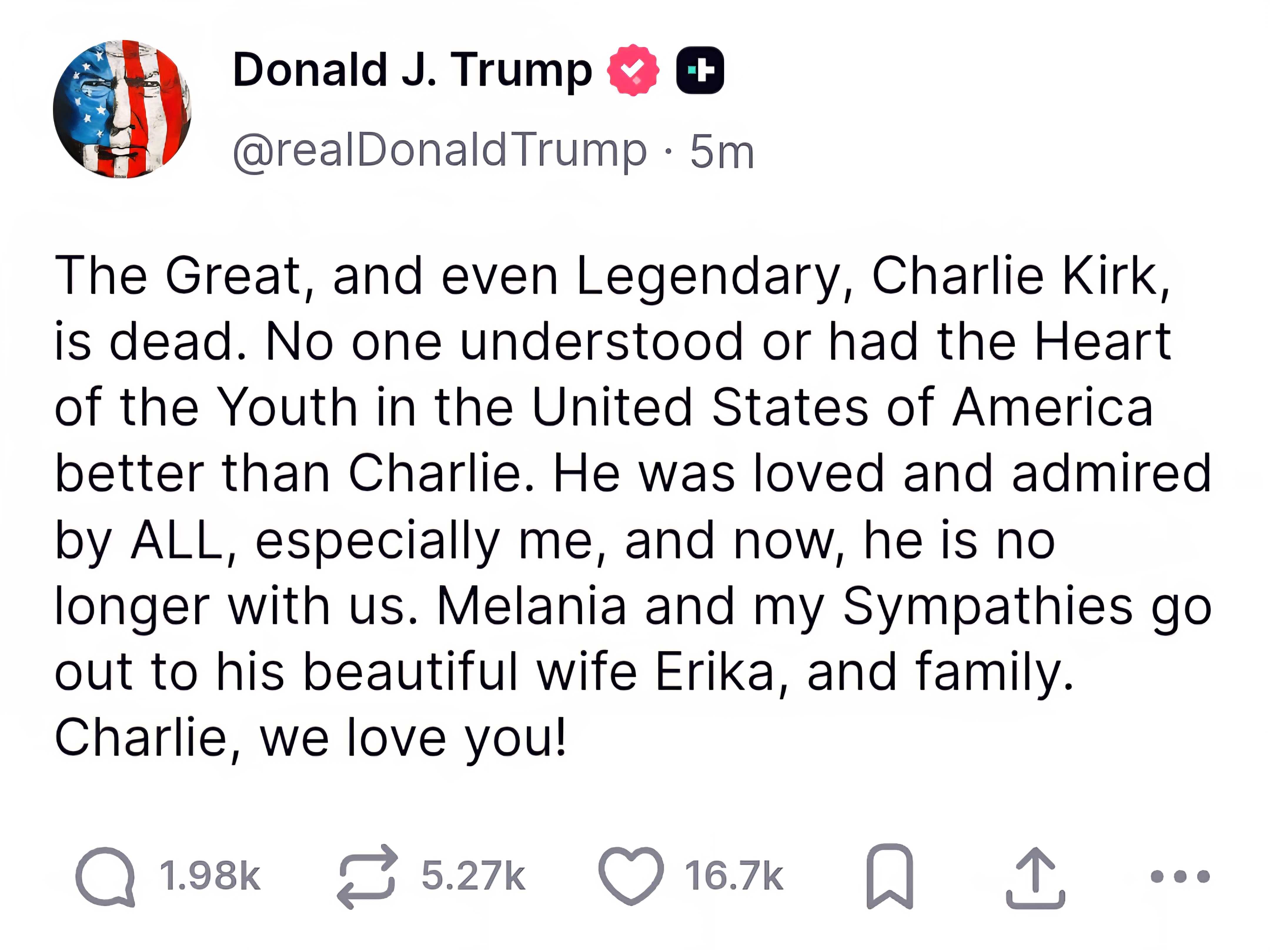
Task: View the 1.98k replies count
Action: click(210, 876)
